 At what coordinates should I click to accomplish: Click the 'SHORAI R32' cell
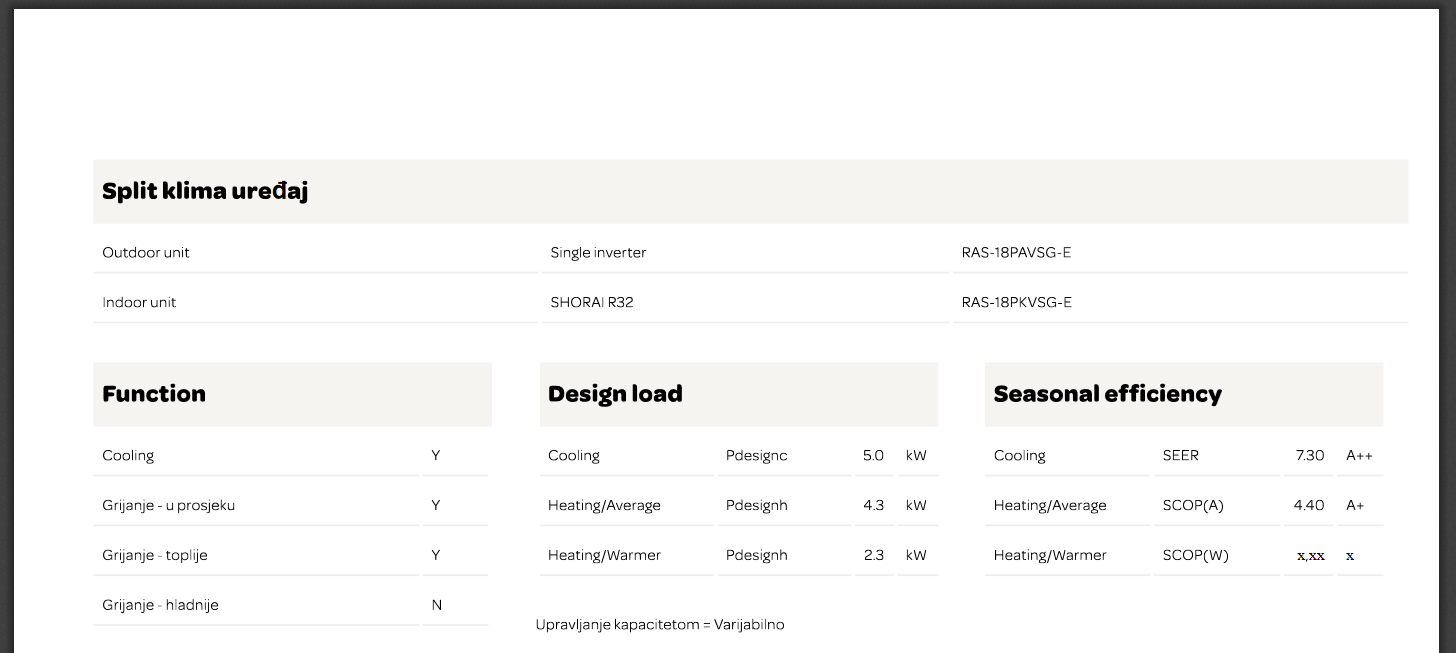[x=592, y=302]
